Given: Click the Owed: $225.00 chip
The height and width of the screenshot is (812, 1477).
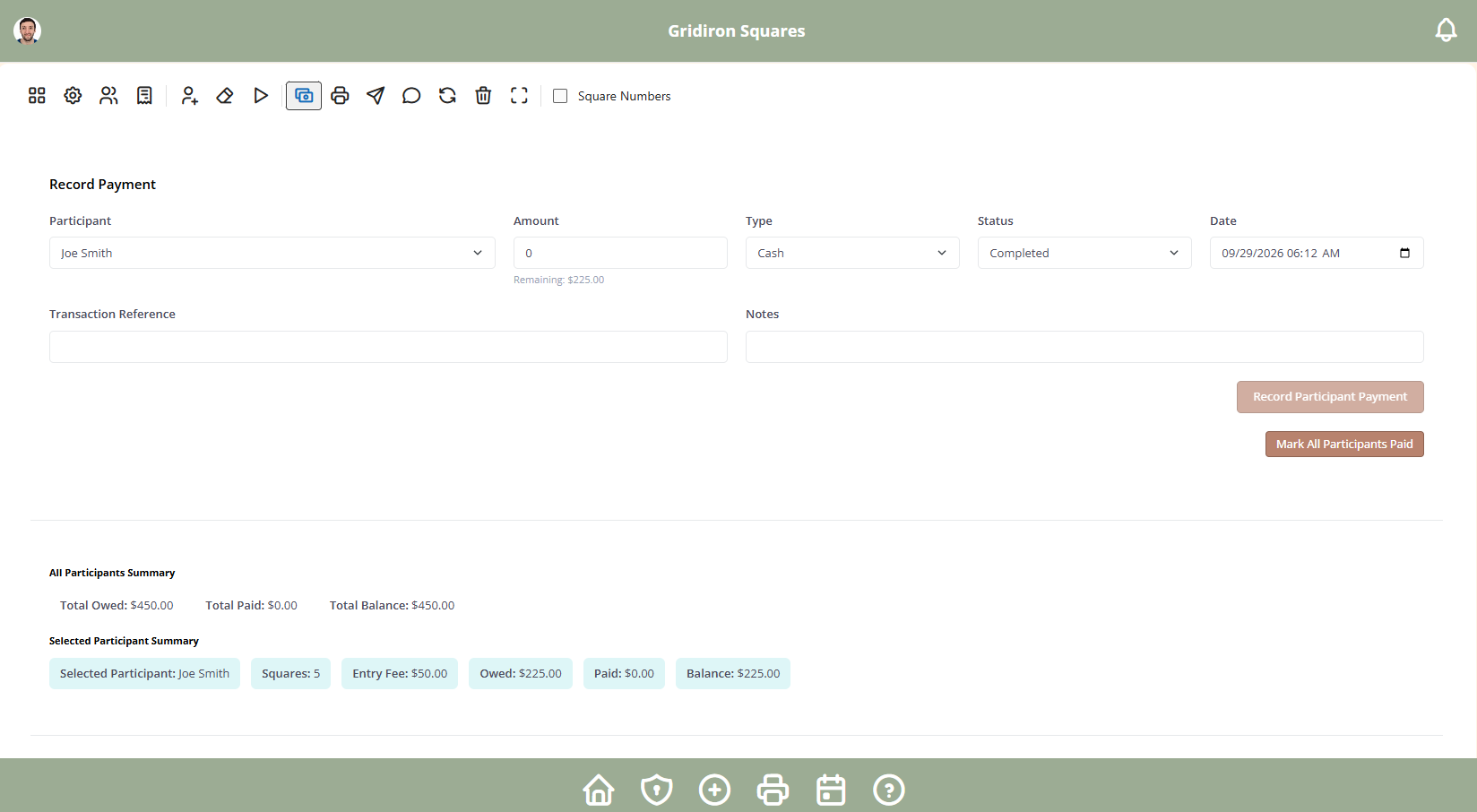Looking at the screenshot, I should pos(521,674).
